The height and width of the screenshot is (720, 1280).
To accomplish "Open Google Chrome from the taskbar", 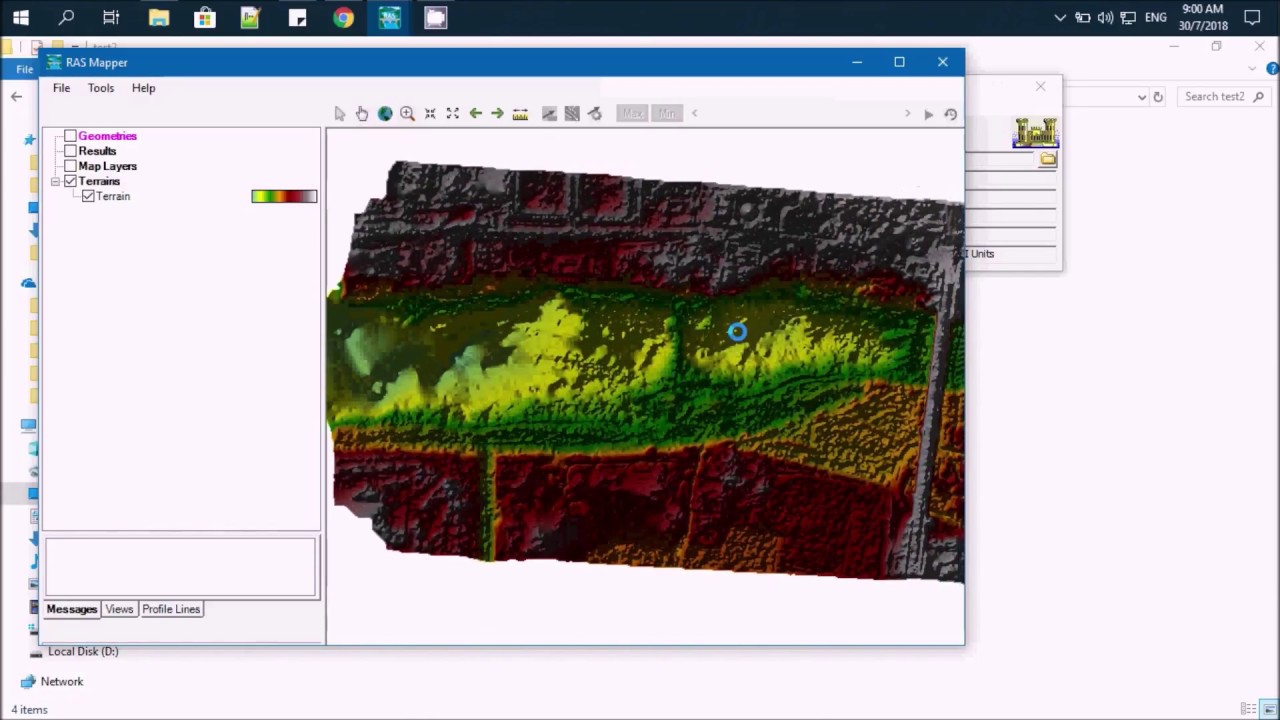I will click(343, 18).
